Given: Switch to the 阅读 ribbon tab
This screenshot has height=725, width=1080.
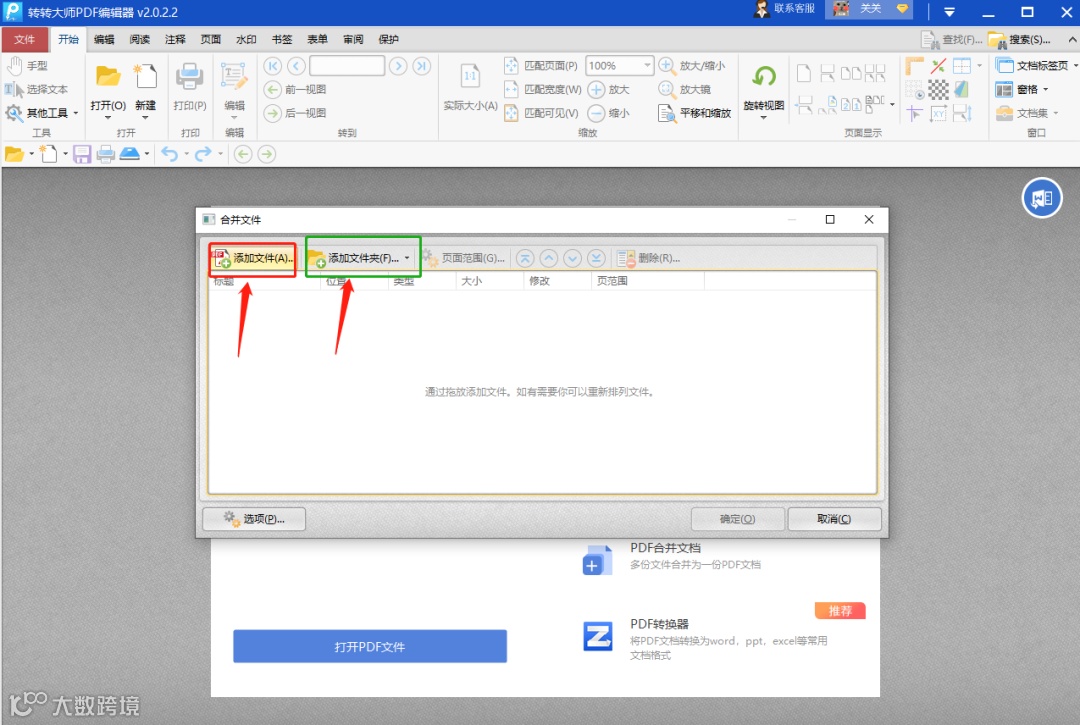Looking at the screenshot, I should point(140,39).
